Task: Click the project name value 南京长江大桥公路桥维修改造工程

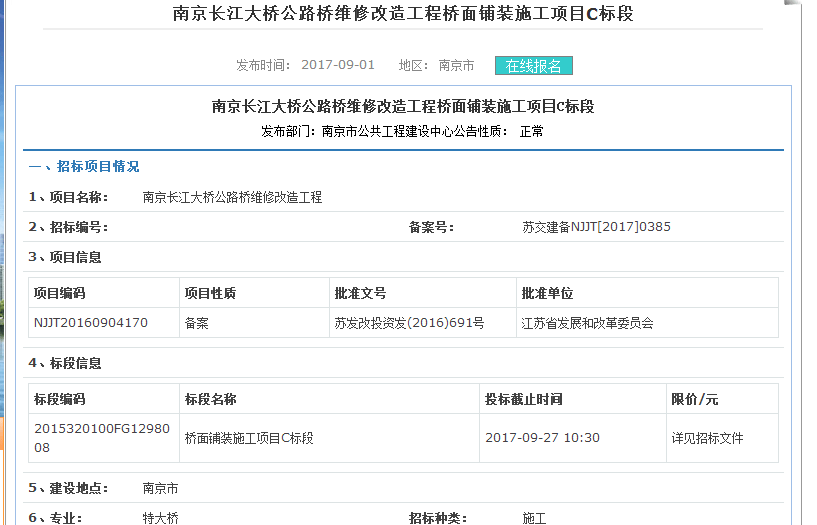Action: [232, 197]
